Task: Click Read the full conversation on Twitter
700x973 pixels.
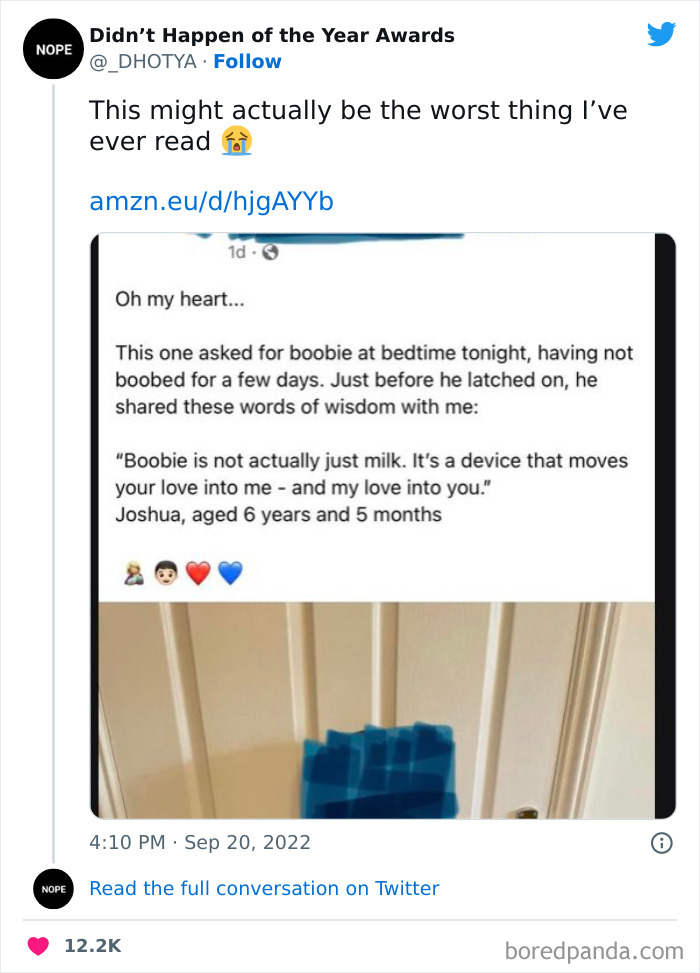Action: (x=265, y=888)
